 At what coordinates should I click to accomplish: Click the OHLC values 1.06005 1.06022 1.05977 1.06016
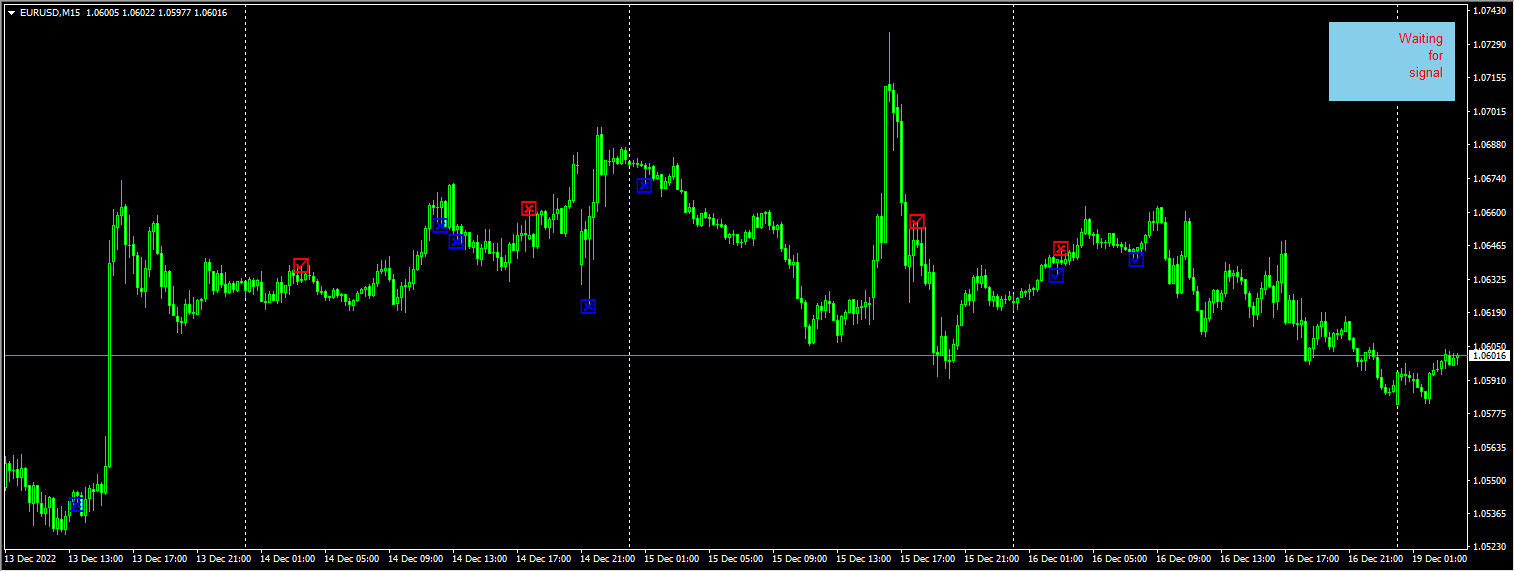pyautogui.click(x=156, y=13)
